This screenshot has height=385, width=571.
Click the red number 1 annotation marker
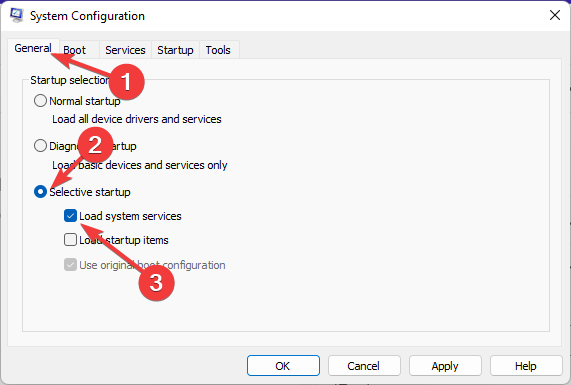[126, 82]
